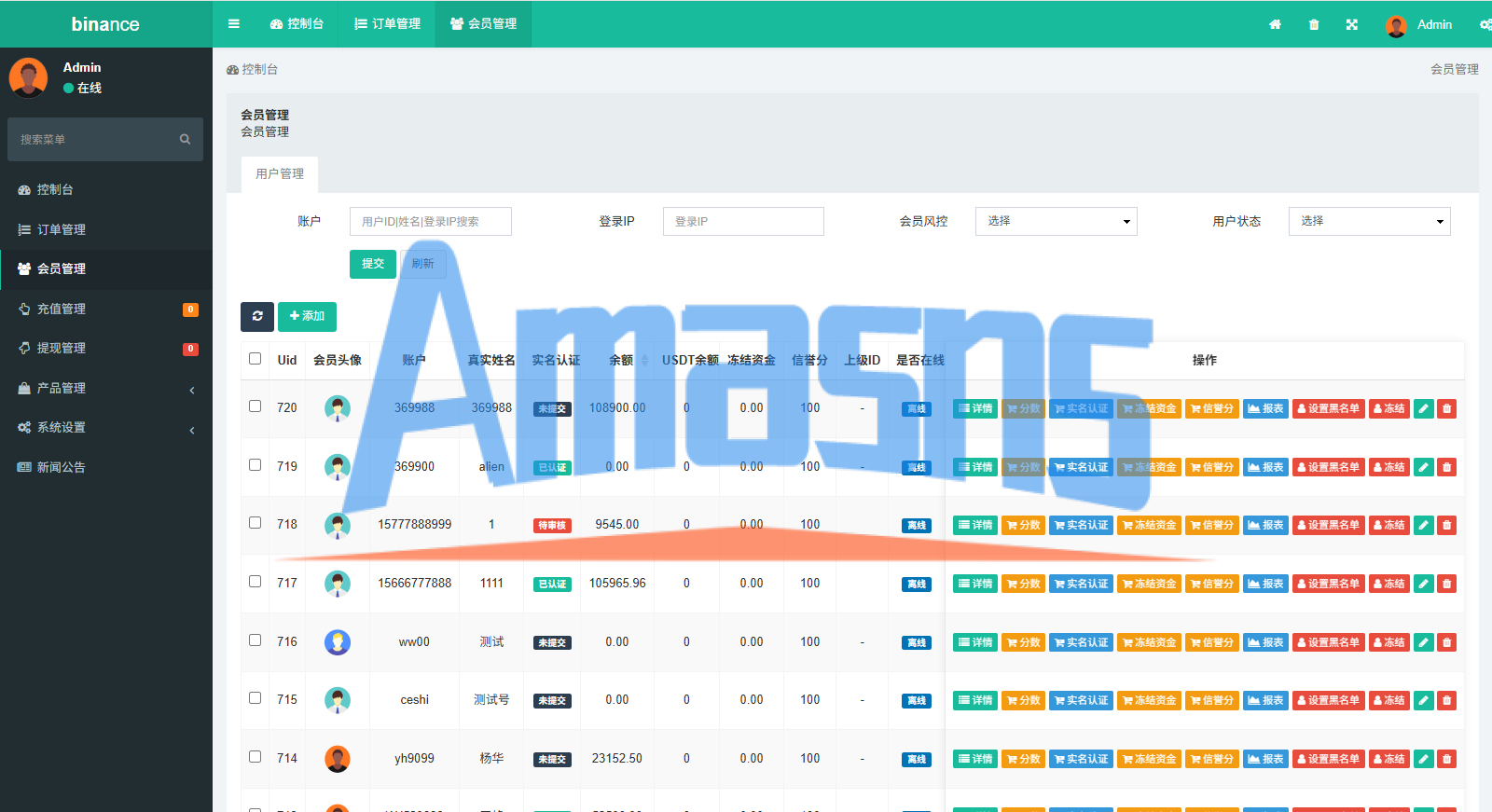
Task: Click 冻结 for user 715
Action: (1389, 700)
